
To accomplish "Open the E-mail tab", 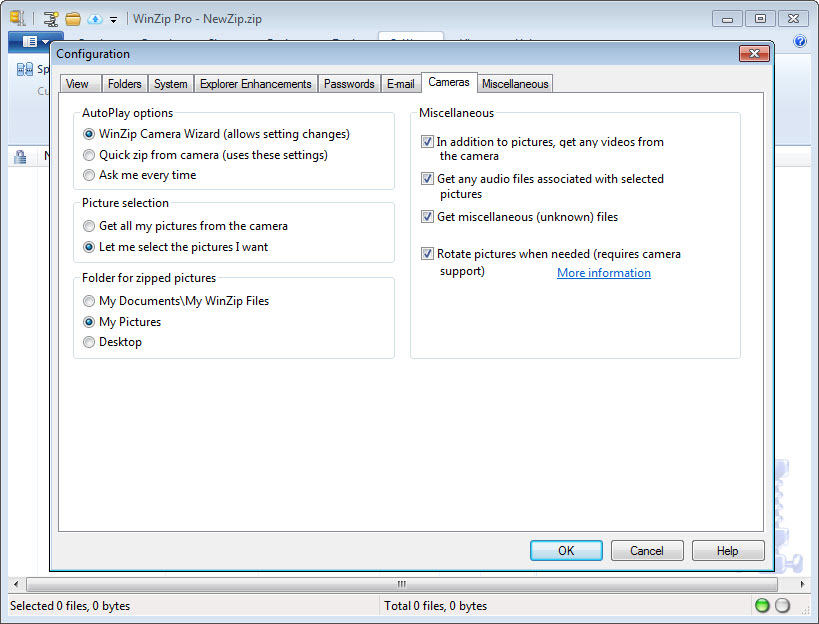I will coord(400,84).
